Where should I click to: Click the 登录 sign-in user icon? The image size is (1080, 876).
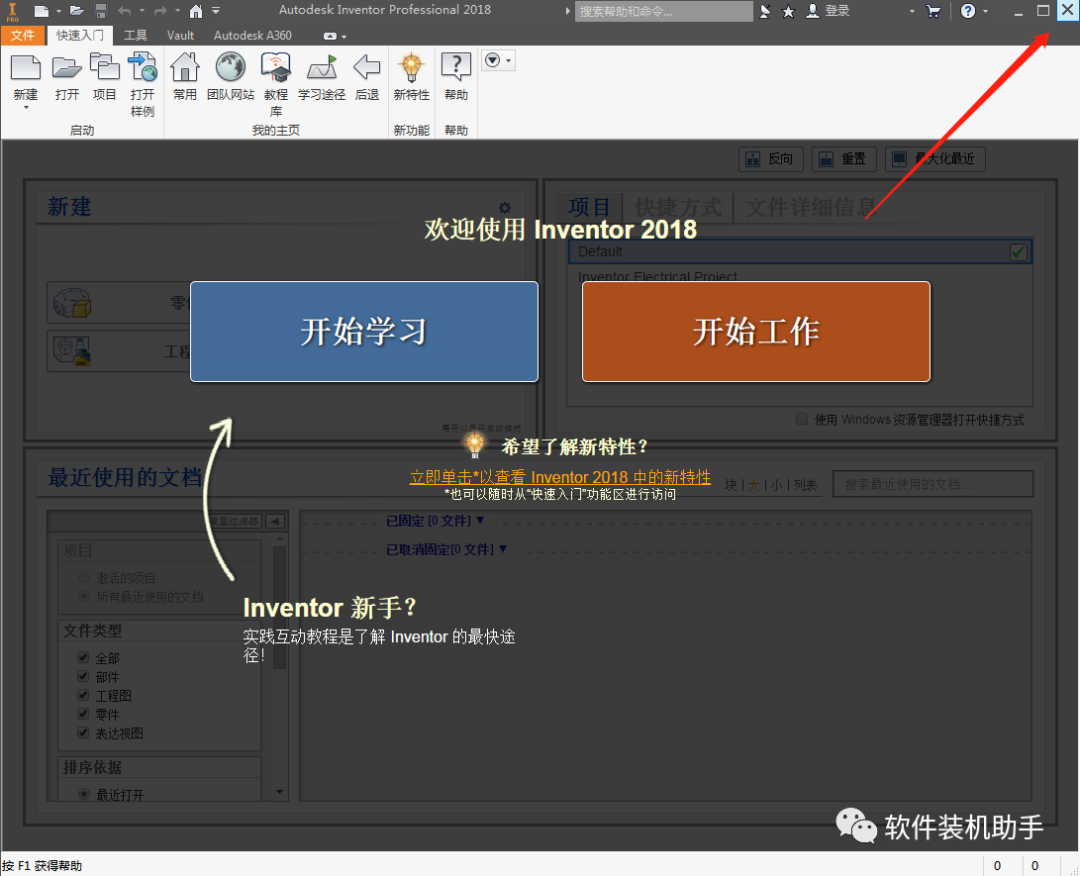tap(813, 11)
